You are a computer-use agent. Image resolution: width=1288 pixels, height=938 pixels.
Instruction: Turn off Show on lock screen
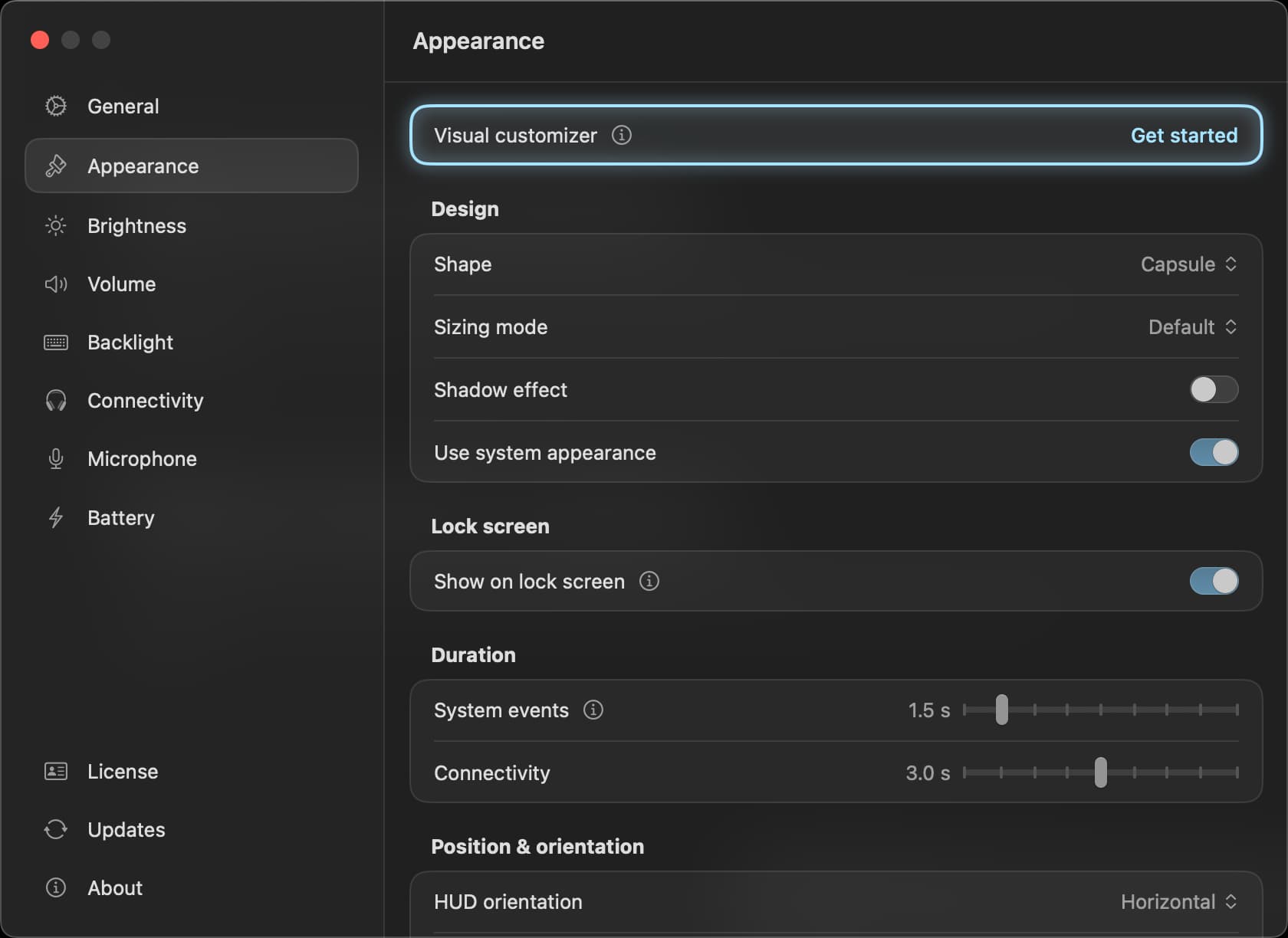[x=1214, y=581]
